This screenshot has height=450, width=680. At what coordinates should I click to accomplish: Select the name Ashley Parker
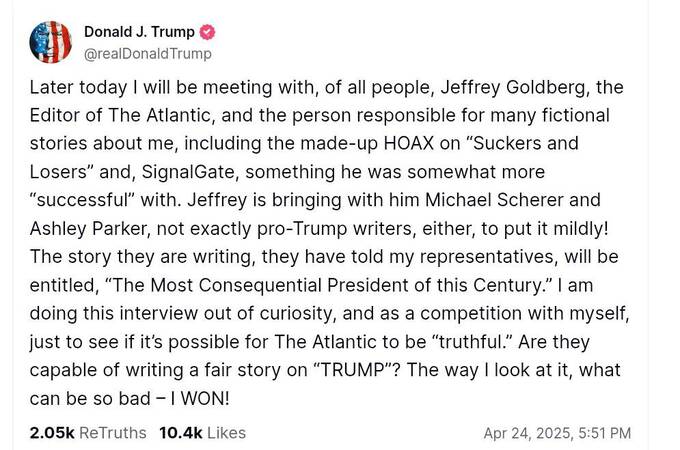88,229
